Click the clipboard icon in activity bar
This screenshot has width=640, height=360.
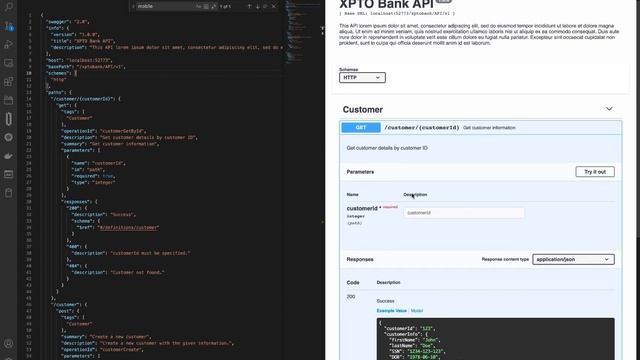9,193
